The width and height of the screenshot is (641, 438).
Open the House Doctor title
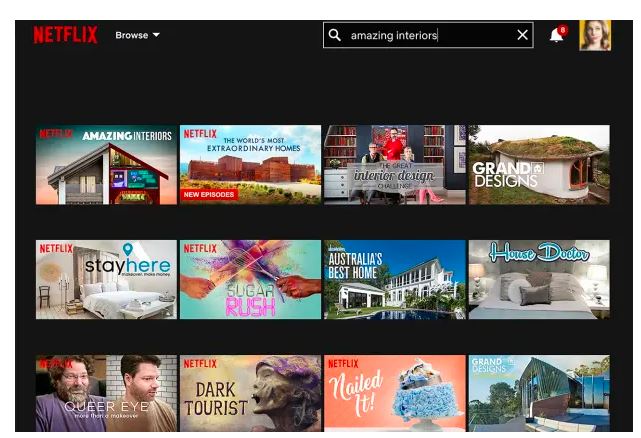pyautogui.click(x=539, y=279)
